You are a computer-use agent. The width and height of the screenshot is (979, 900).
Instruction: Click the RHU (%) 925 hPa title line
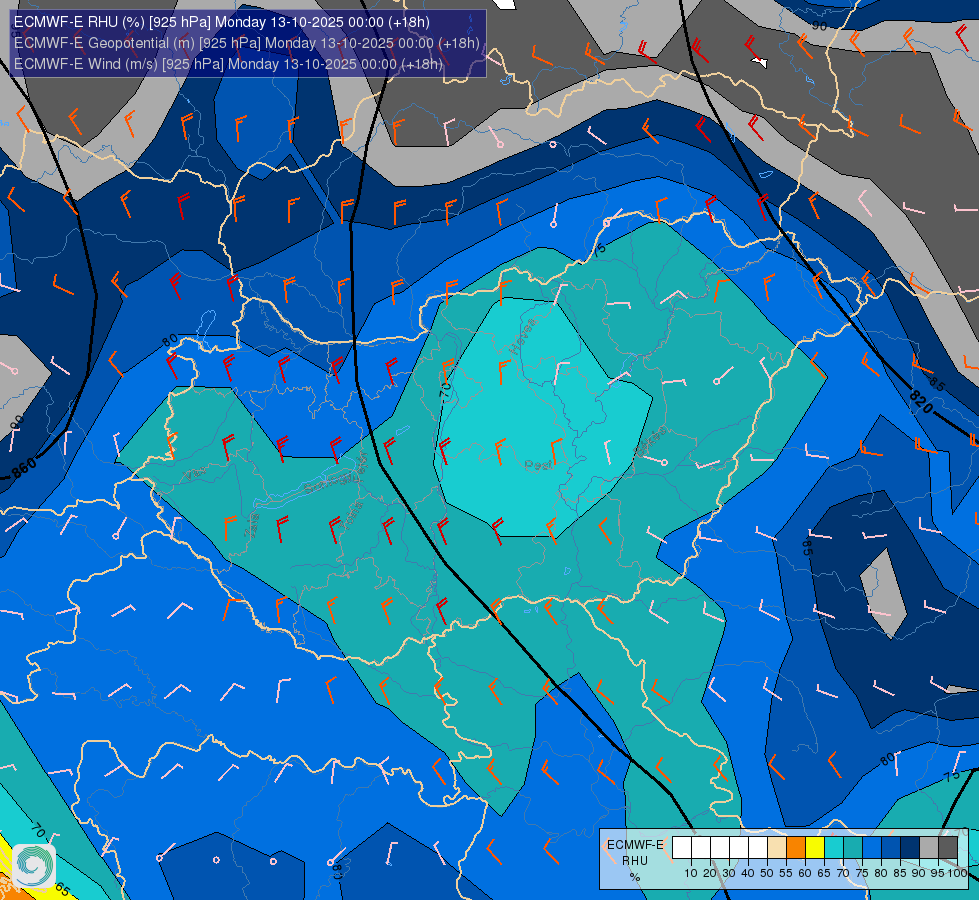(x=222, y=22)
